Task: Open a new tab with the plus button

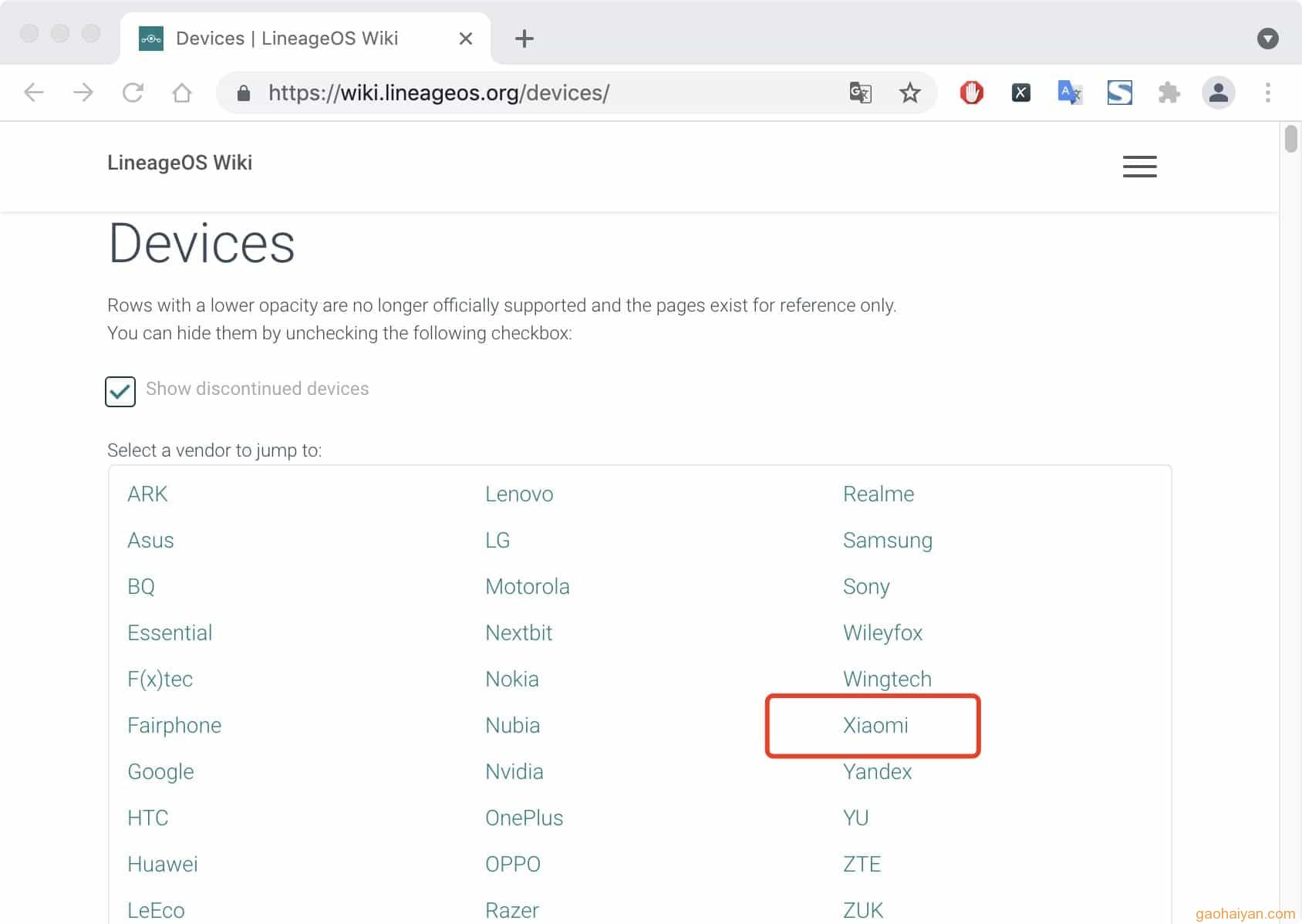Action: (525, 39)
